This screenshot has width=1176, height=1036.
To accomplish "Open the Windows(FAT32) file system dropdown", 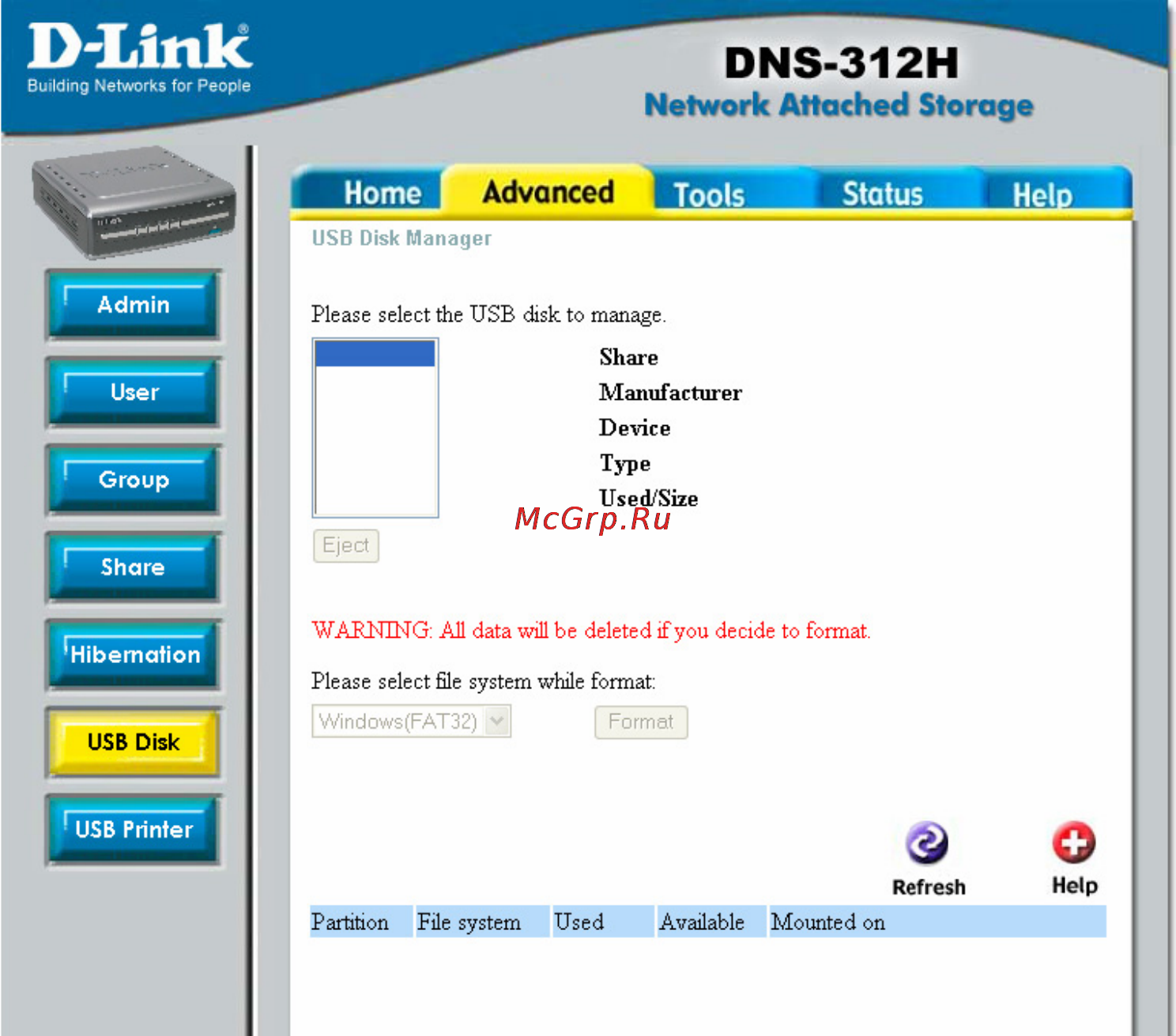I will pyautogui.click(x=412, y=721).
